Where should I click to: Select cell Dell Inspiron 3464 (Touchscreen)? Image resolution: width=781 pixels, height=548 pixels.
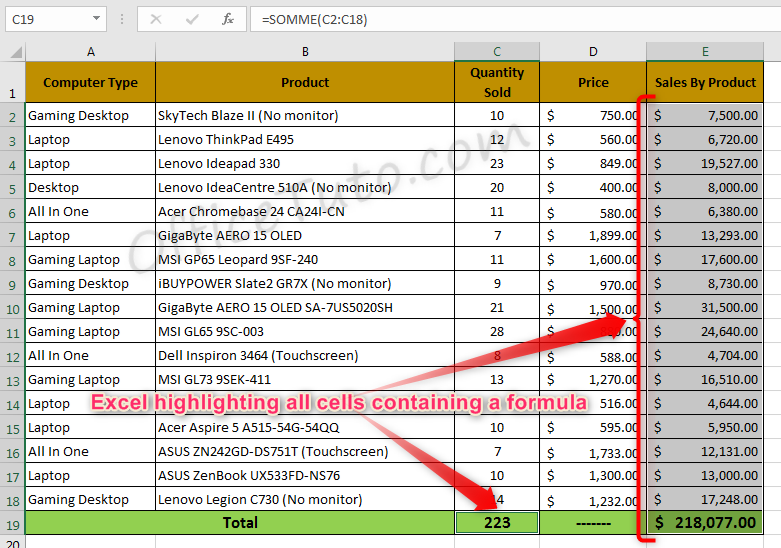point(305,355)
